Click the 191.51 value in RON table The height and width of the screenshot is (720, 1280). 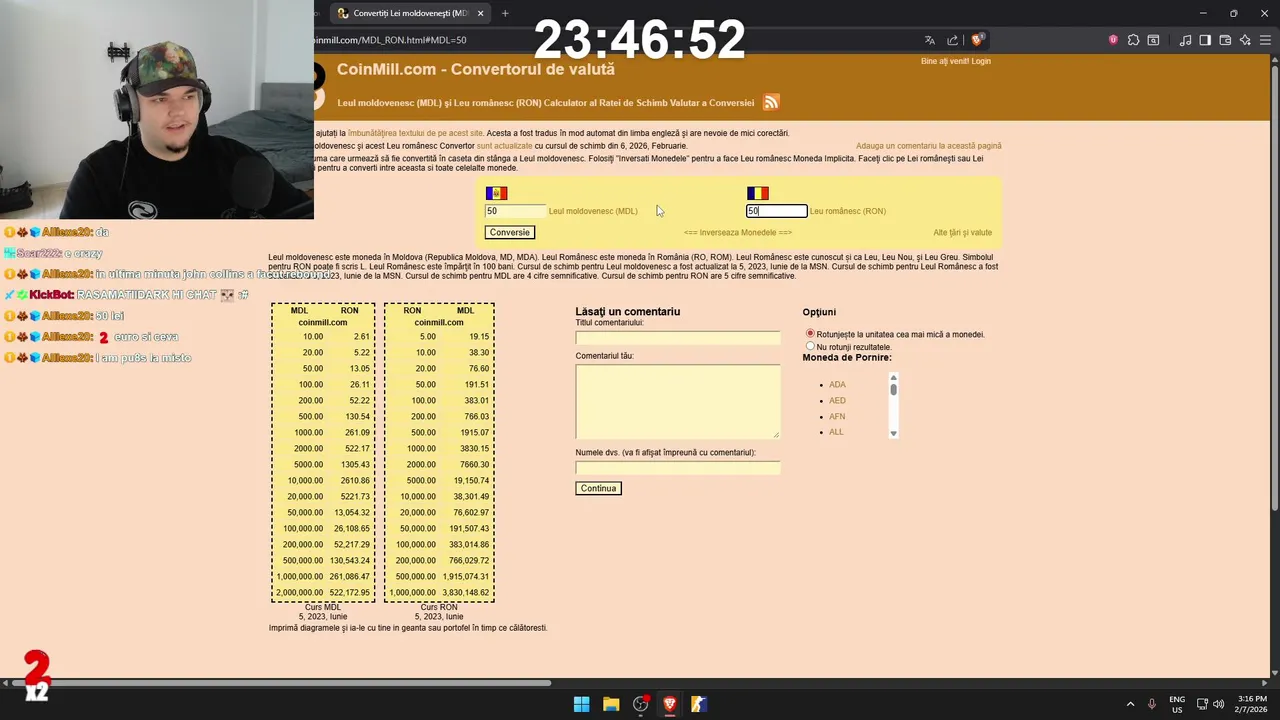click(x=477, y=384)
